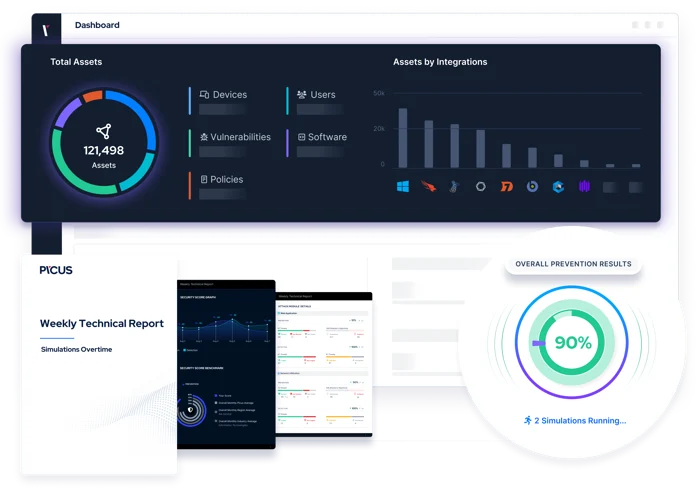Click the Vulnerabilities bug icon

click(204, 137)
